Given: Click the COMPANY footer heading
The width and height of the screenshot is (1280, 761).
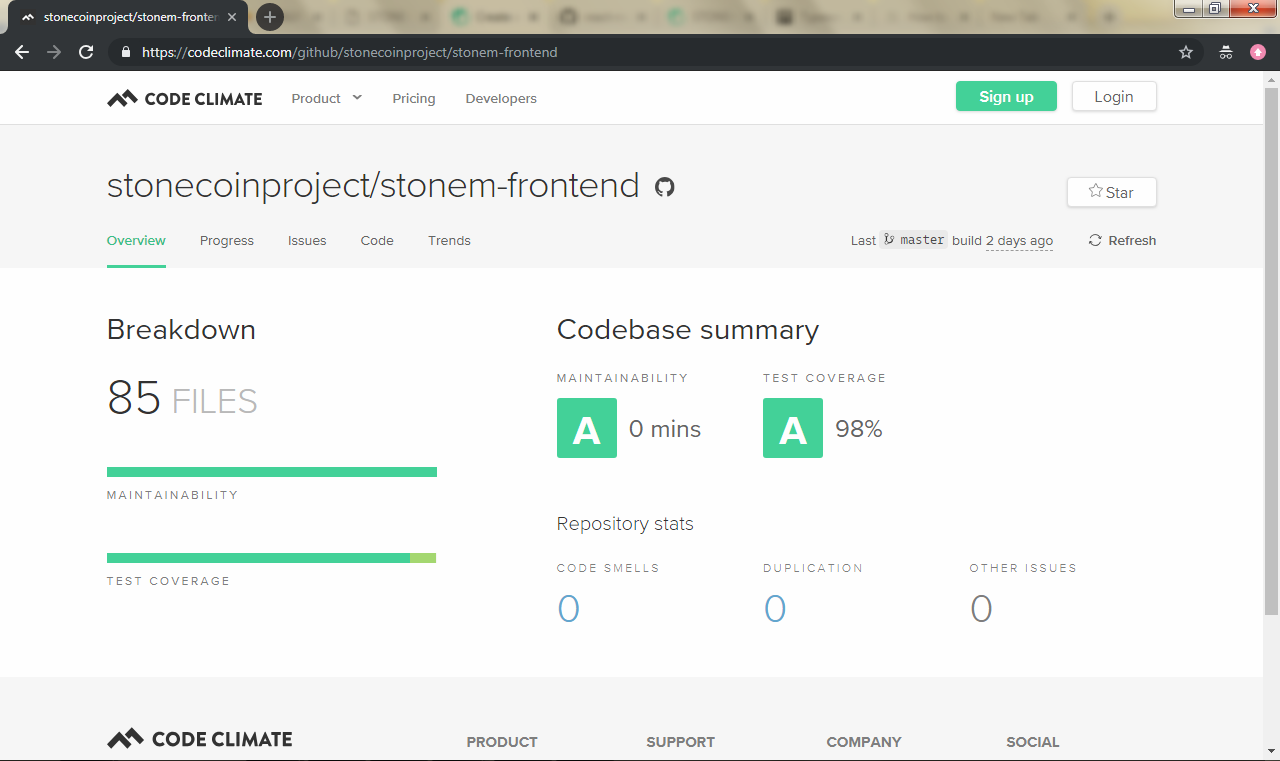Looking at the screenshot, I should point(864,742).
